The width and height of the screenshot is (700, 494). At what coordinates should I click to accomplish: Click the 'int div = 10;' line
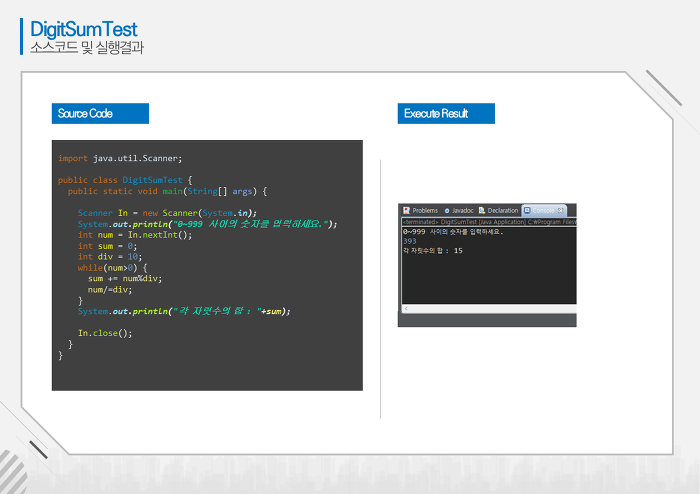point(110,257)
